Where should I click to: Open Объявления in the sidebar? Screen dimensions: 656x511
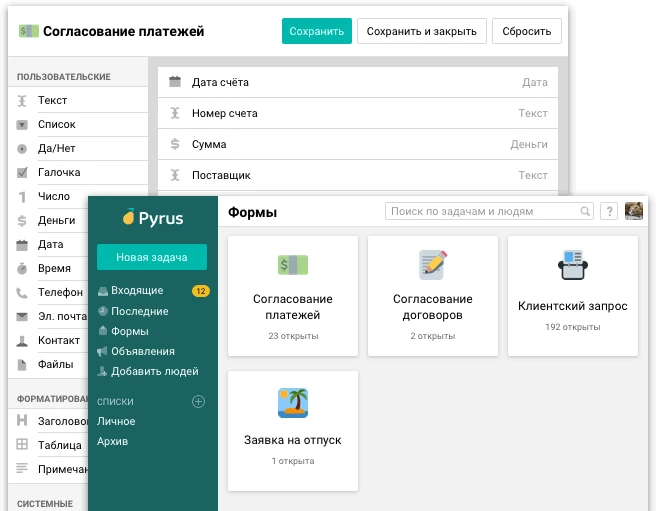[142, 351]
